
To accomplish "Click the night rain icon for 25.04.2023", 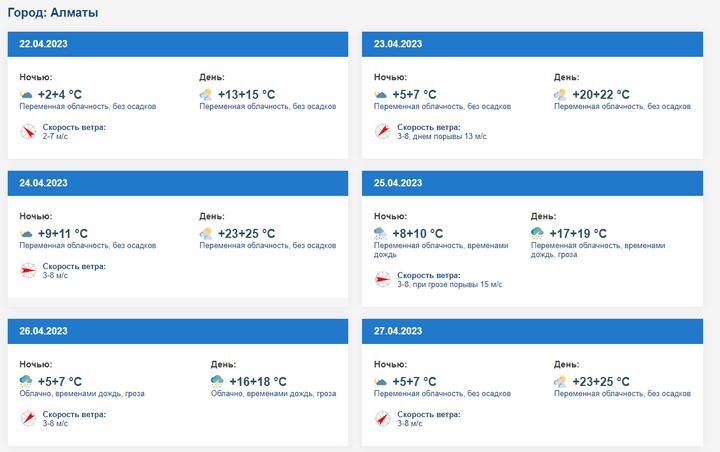I will tap(381, 234).
